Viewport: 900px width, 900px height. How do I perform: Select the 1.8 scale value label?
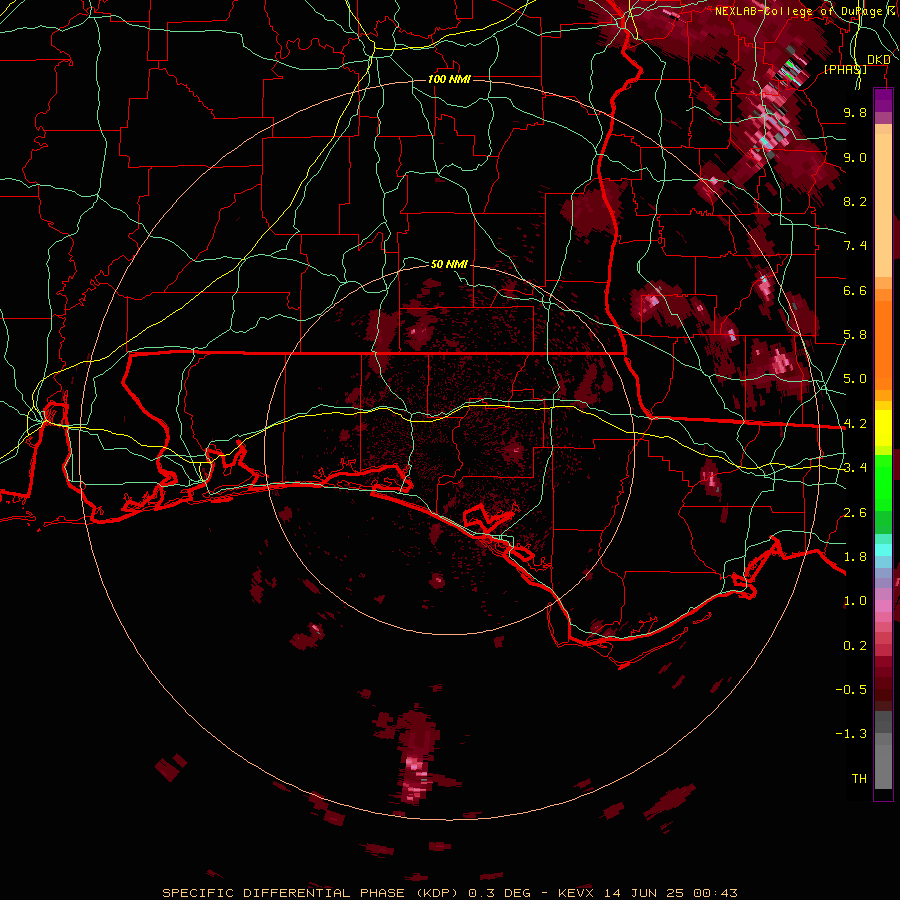point(855,557)
